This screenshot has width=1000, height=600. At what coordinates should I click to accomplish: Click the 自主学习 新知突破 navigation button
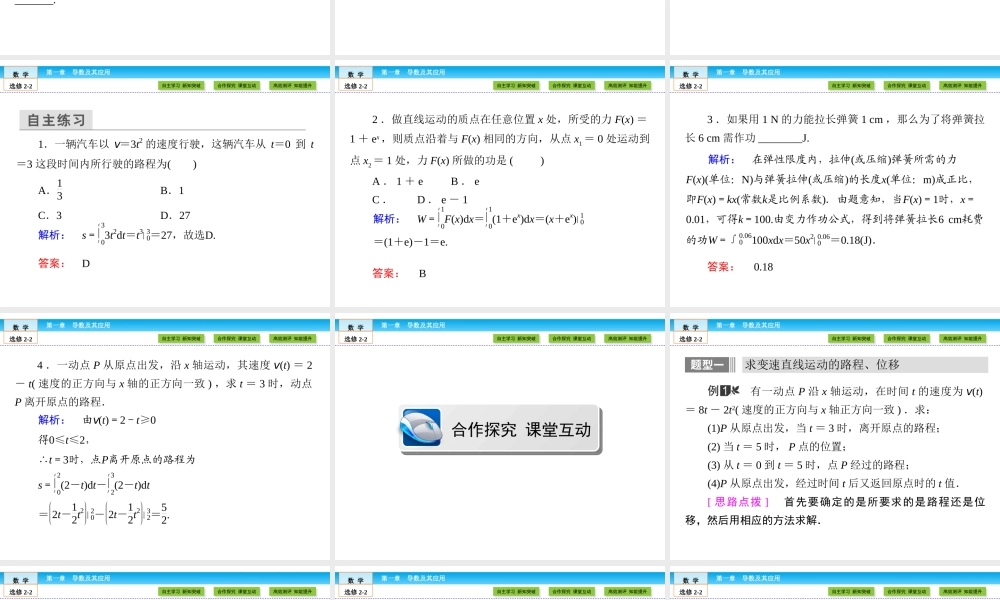point(182,86)
